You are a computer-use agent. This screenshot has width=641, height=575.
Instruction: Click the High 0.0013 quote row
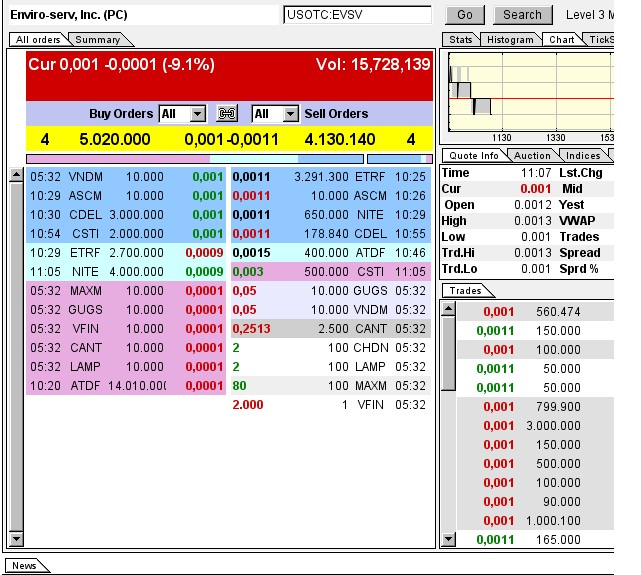pos(499,221)
